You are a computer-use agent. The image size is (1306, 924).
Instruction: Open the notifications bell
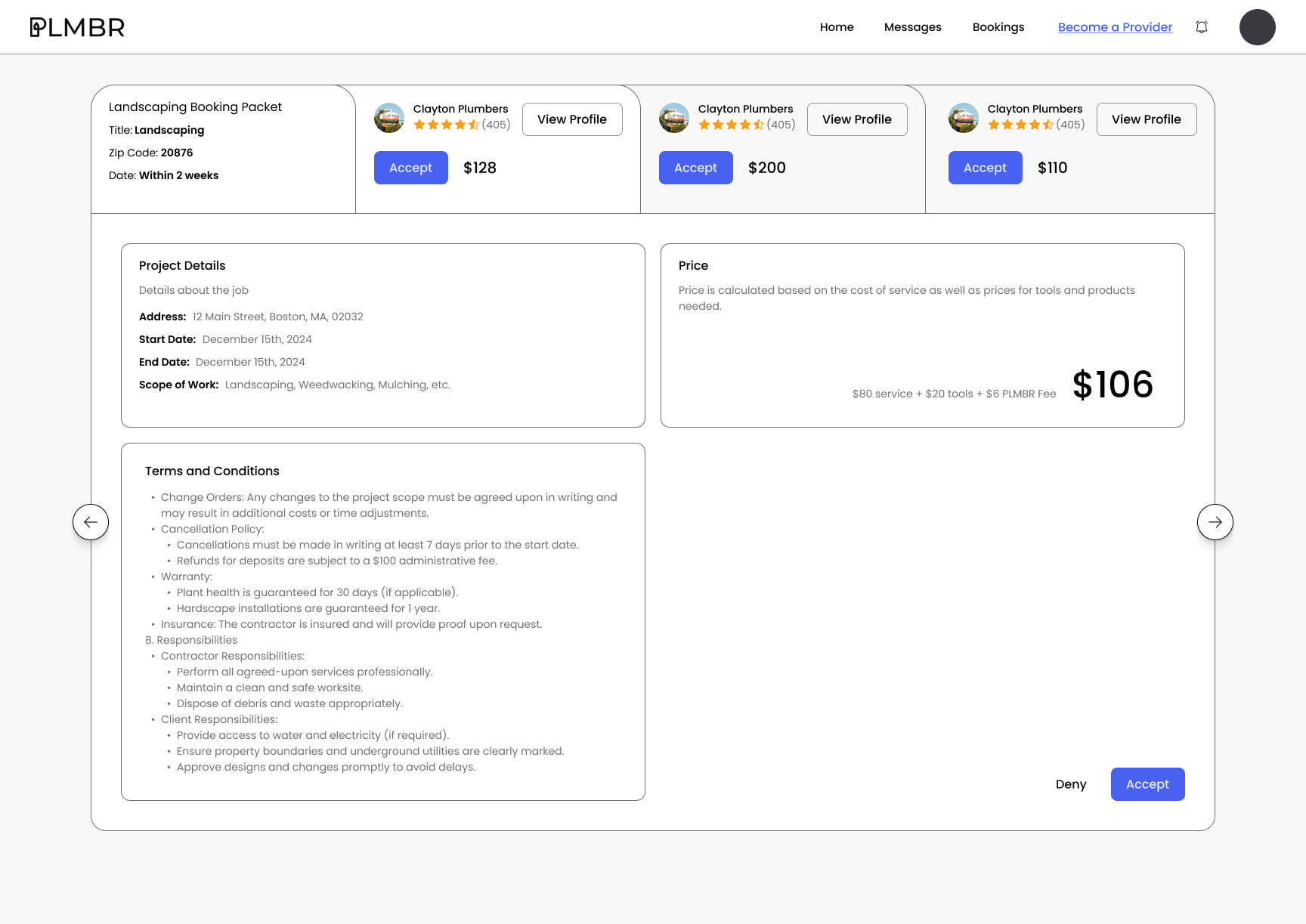click(1202, 27)
